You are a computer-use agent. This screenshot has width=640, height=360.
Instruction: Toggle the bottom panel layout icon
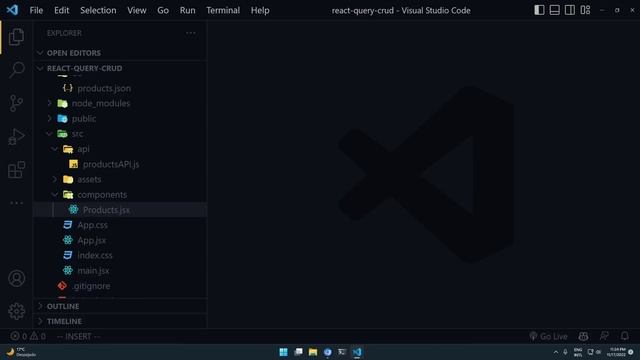tap(555, 10)
